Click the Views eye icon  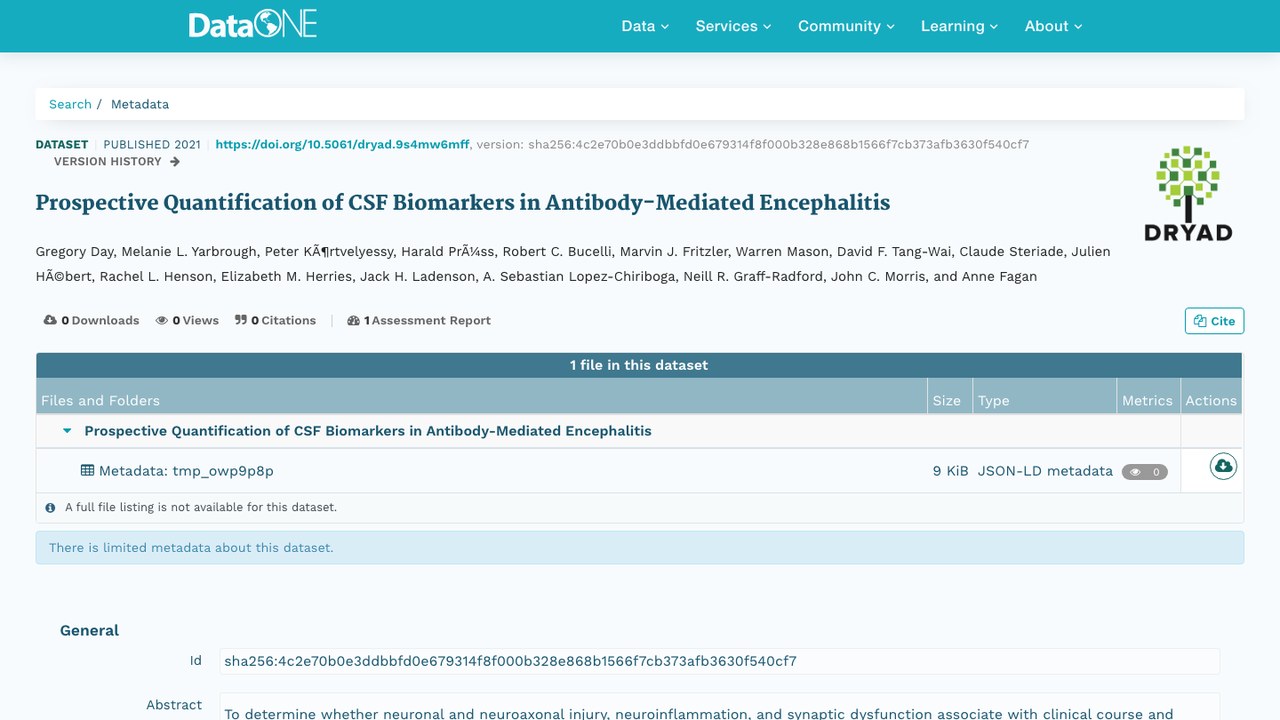(x=162, y=320)
